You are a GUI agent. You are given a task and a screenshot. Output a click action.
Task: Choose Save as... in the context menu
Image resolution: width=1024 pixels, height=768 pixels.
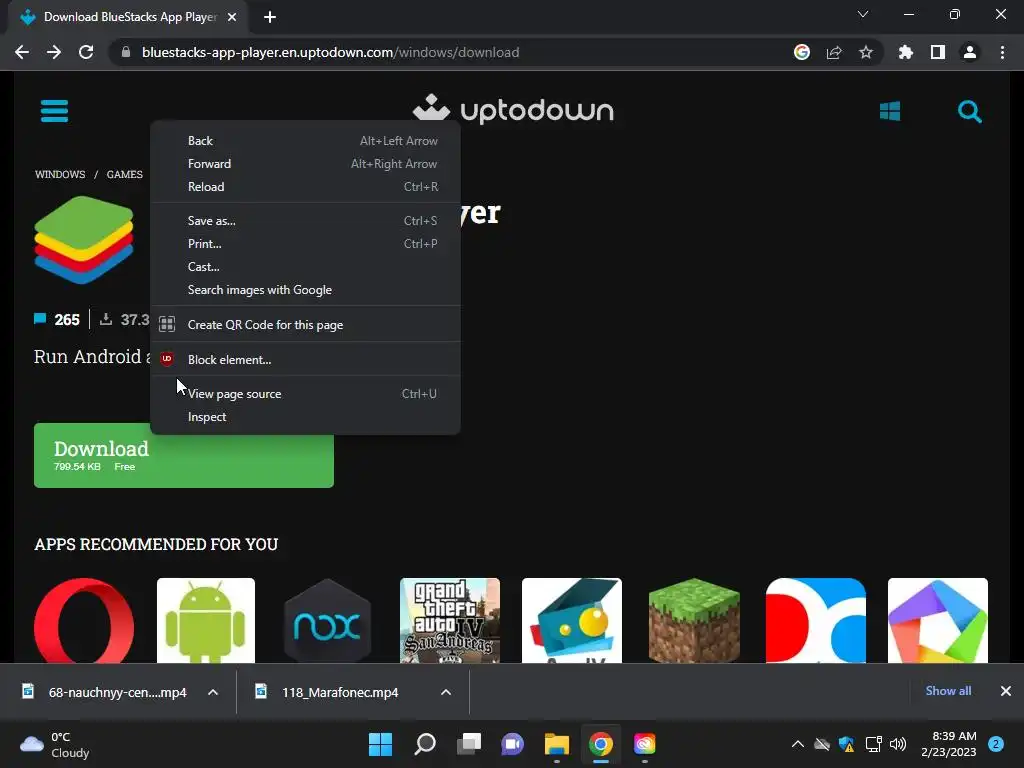point(305,221)
